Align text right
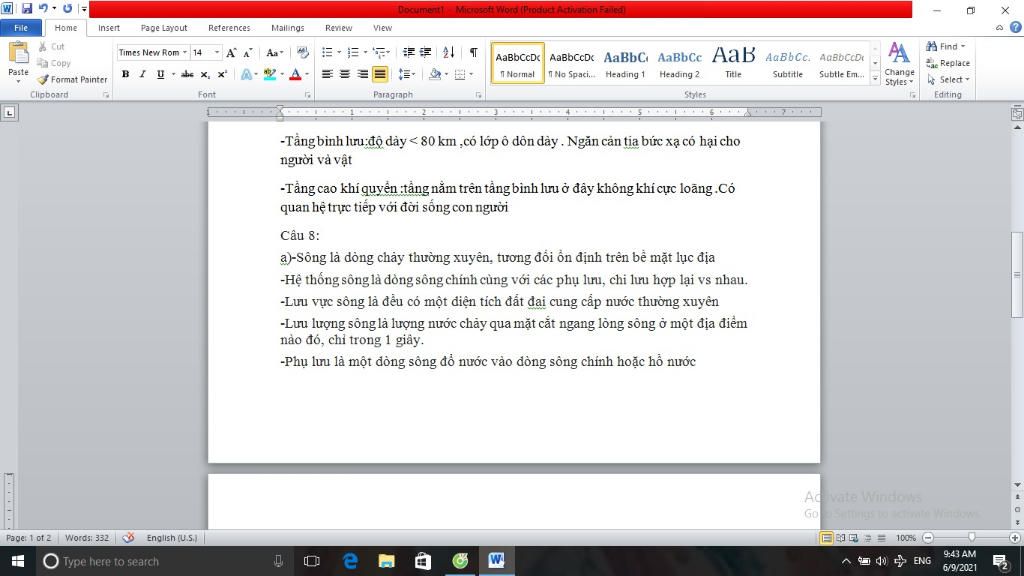Viewport: 1024px width, 576px height. [362, 74]
